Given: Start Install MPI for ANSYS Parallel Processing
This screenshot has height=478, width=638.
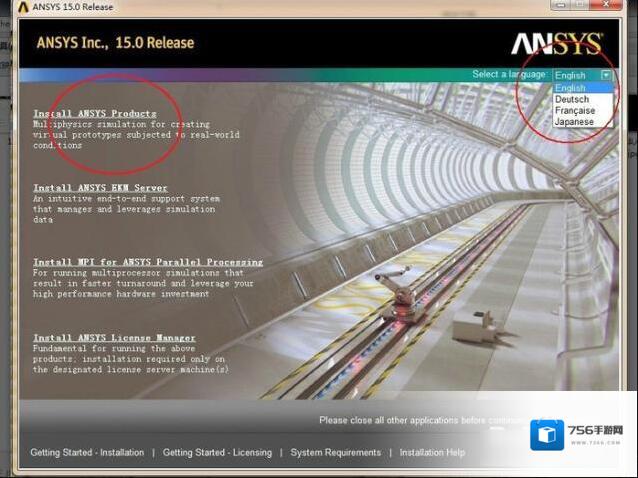Looking at the screenshot, I should (x=148, y=262).
